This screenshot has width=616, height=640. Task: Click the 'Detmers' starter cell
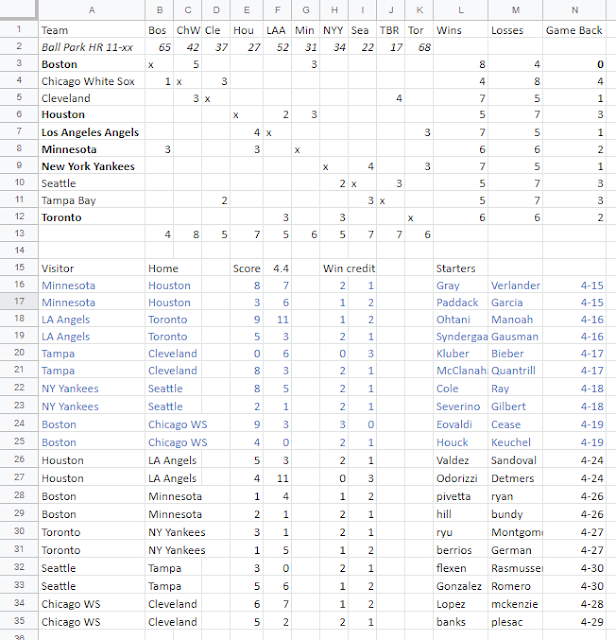(515, 478)
